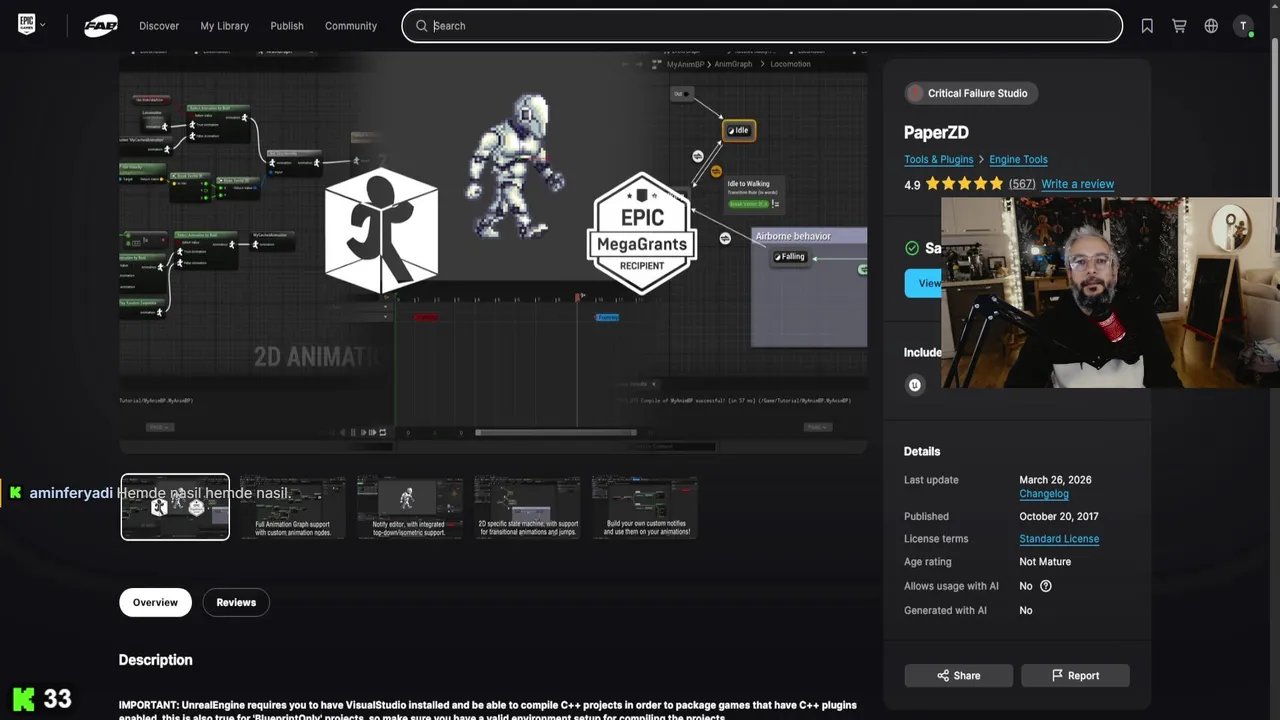The image size is (1280, 720).
Task: Focus the Search input field
Action: [x=762, y=26]
